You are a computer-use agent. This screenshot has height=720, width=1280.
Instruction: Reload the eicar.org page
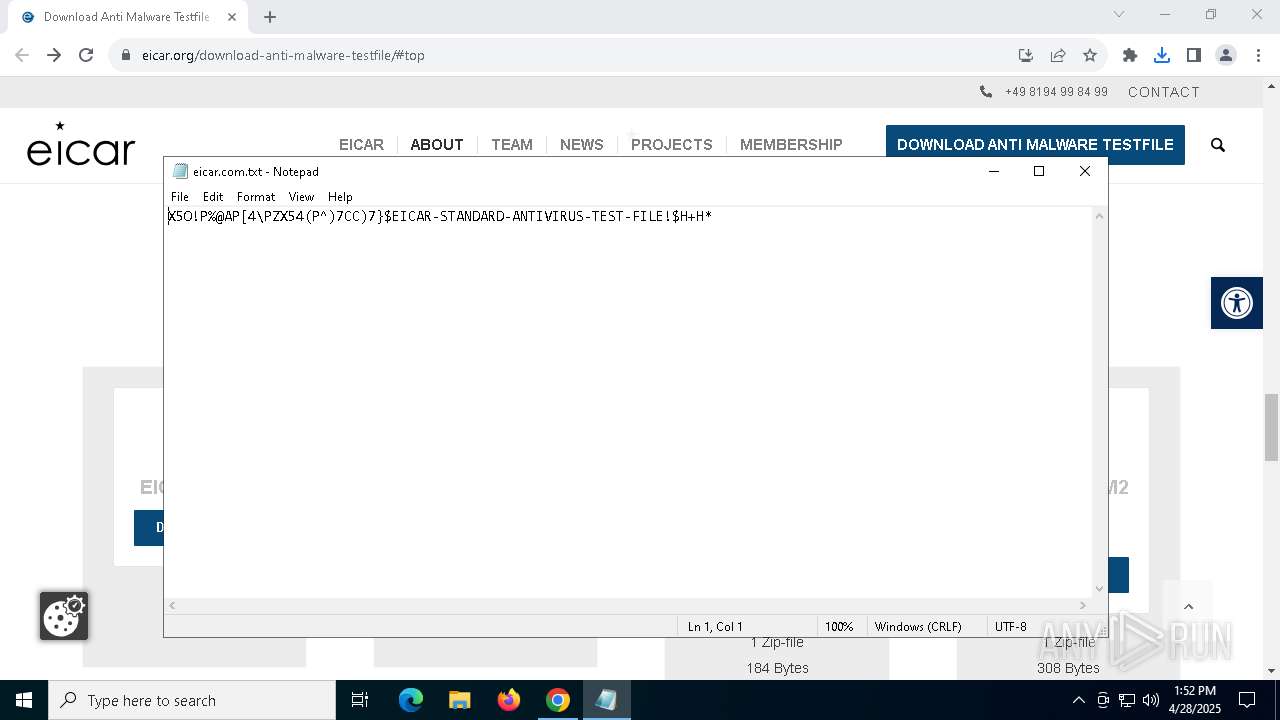pyautogui.click(x=86, y=55)
